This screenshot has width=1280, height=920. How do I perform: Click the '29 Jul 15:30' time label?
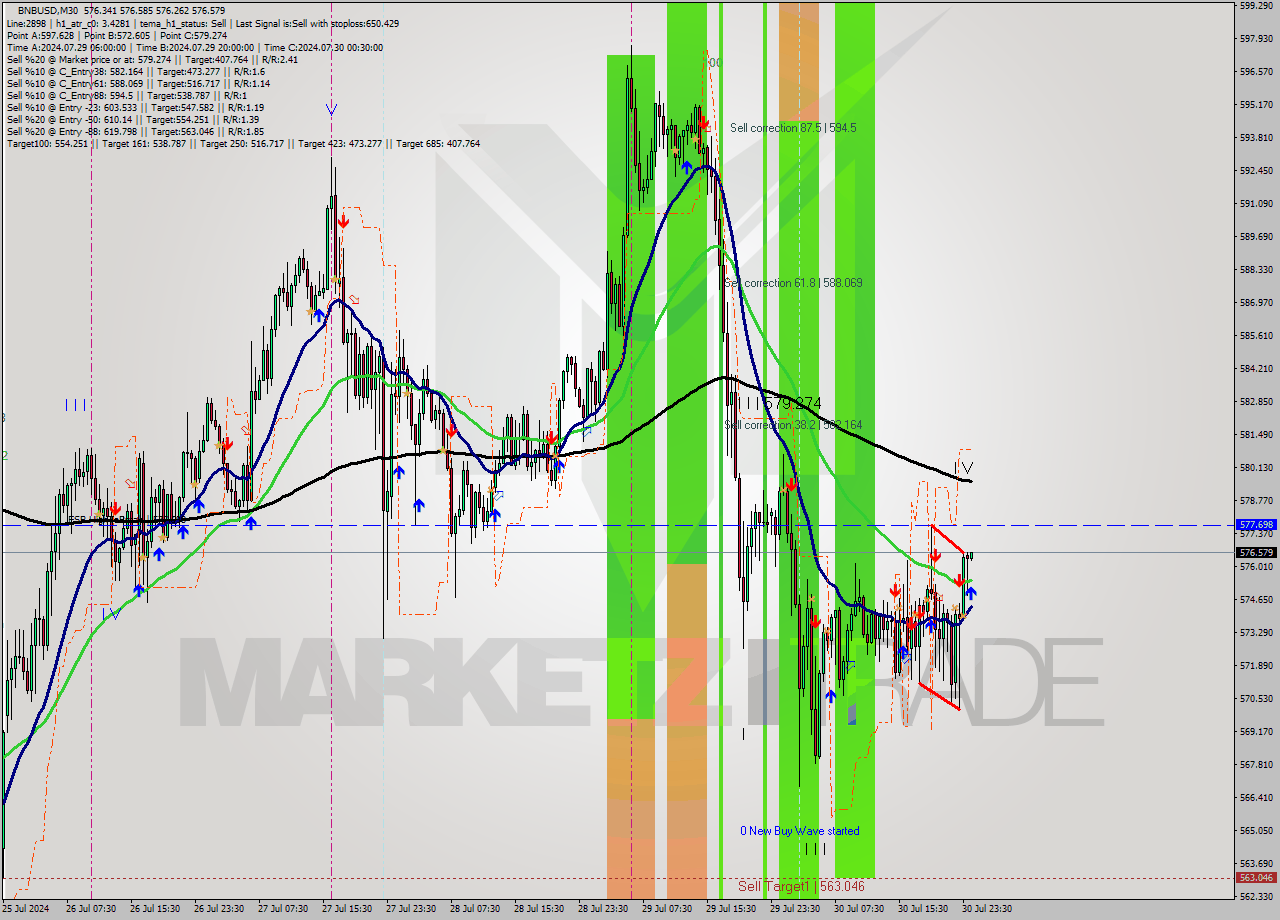click(x=731, y=909)
